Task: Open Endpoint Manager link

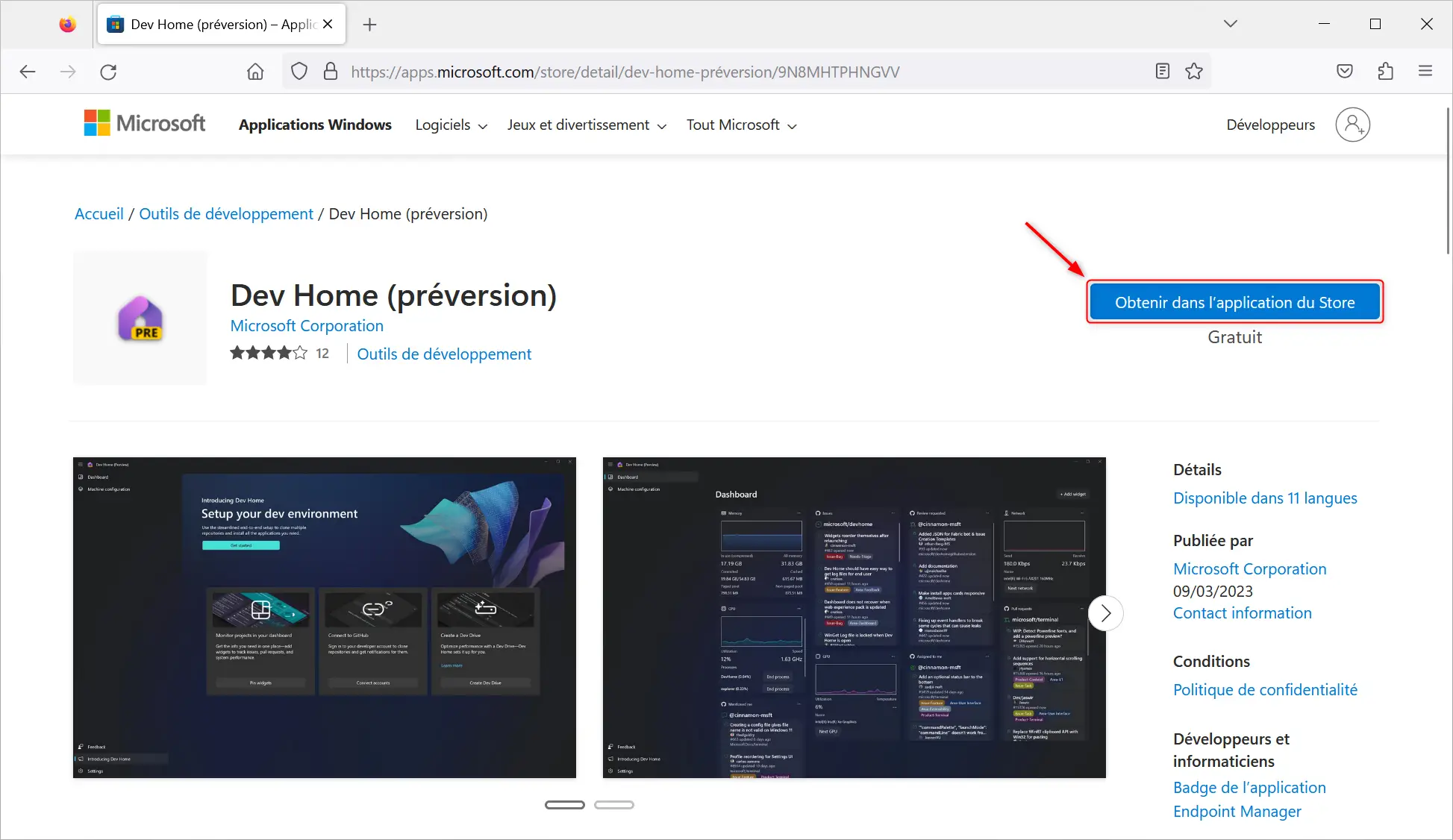Action: tap(1237, 812)
